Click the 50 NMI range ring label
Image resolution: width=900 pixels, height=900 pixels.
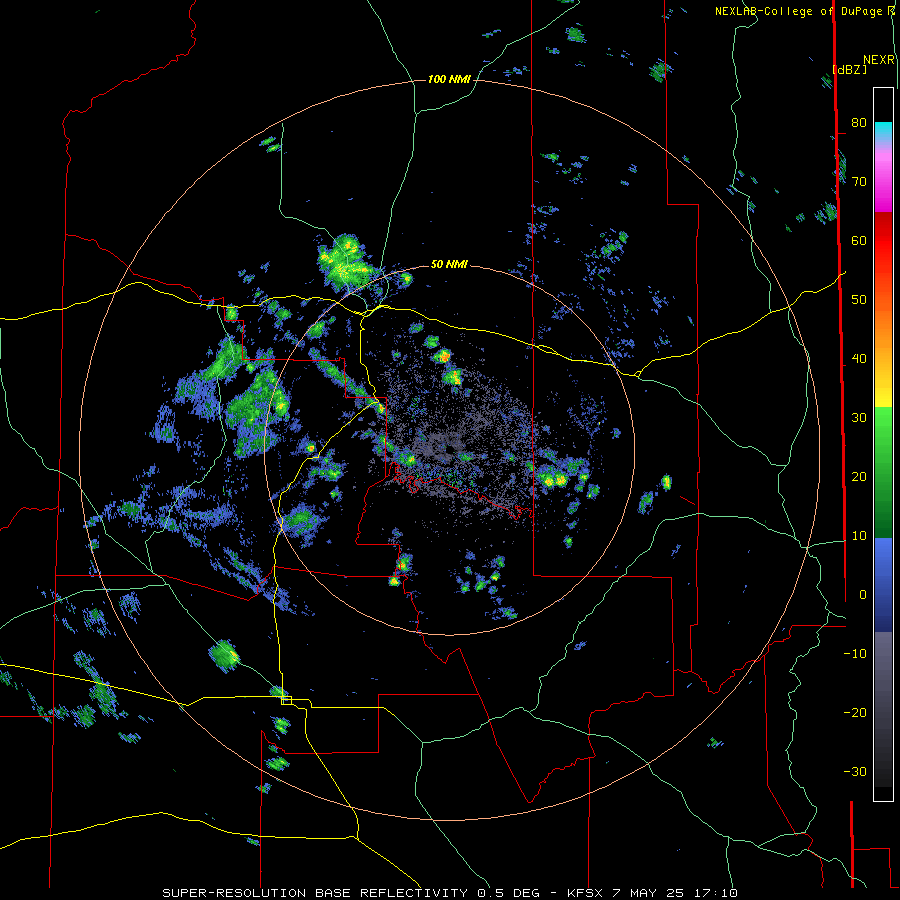449,264
